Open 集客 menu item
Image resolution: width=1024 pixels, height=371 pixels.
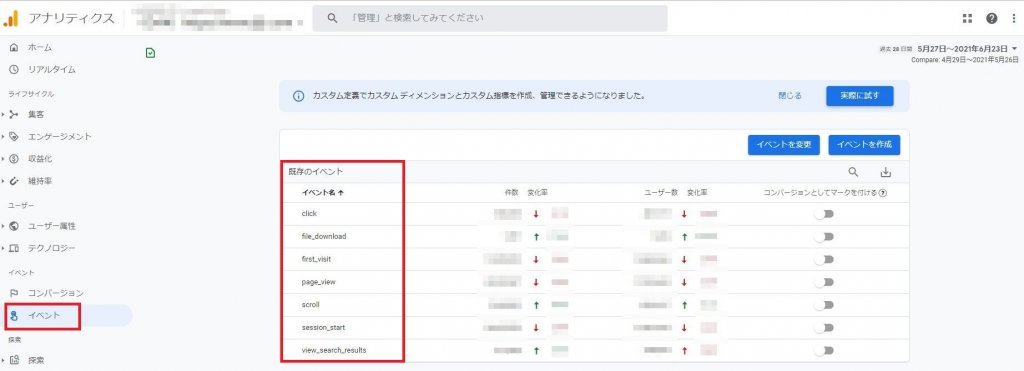[36, 114]
